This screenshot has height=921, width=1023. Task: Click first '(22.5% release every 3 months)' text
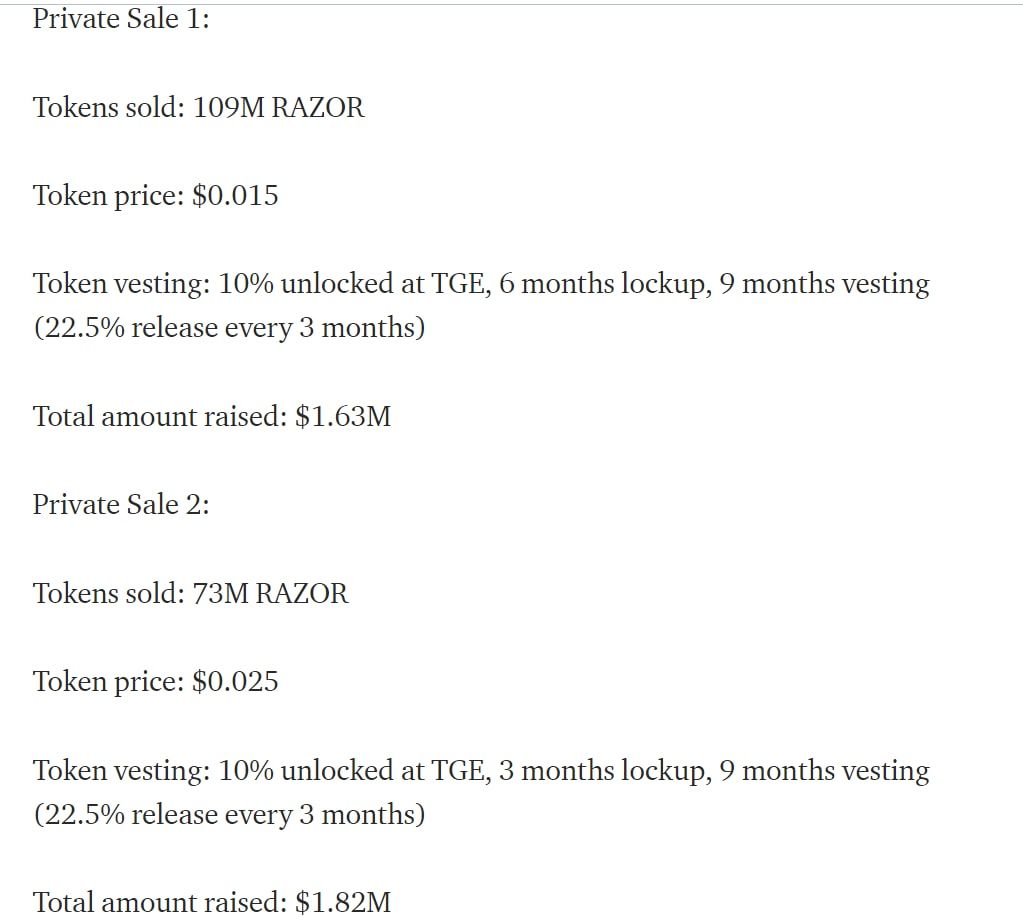click(229, 327)
